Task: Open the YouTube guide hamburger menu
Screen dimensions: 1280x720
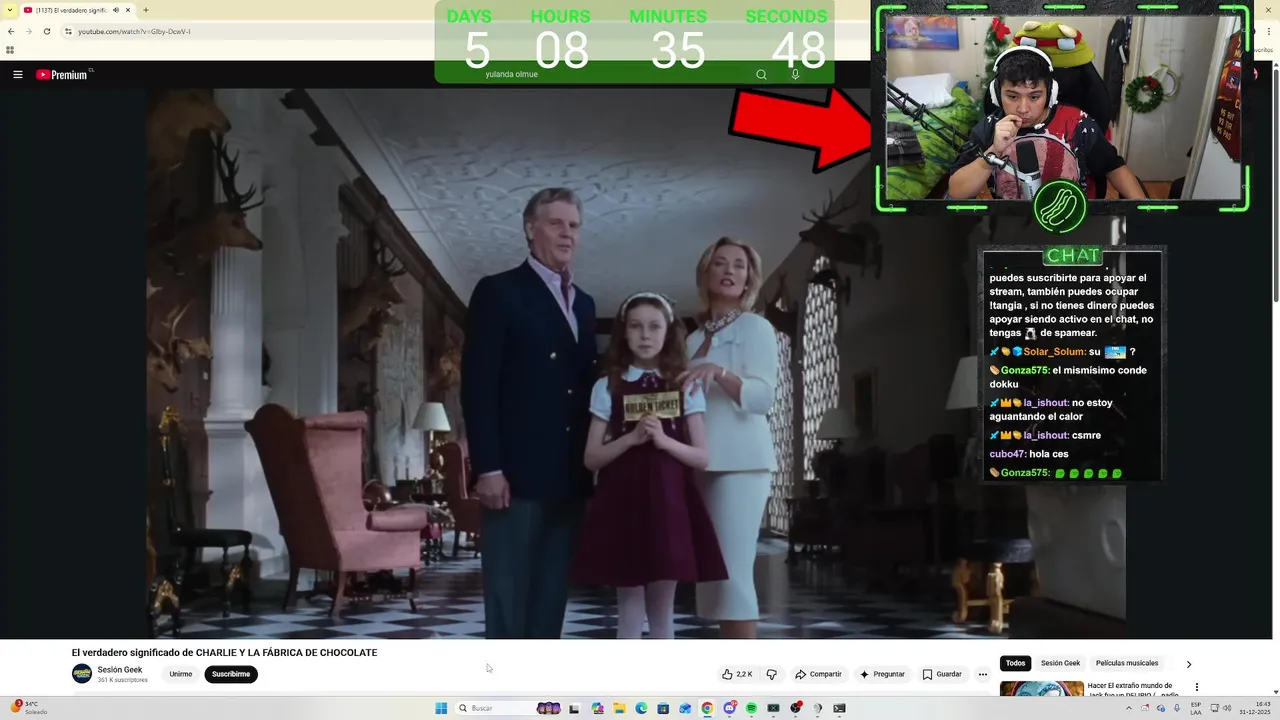Action: coord(18,74)
